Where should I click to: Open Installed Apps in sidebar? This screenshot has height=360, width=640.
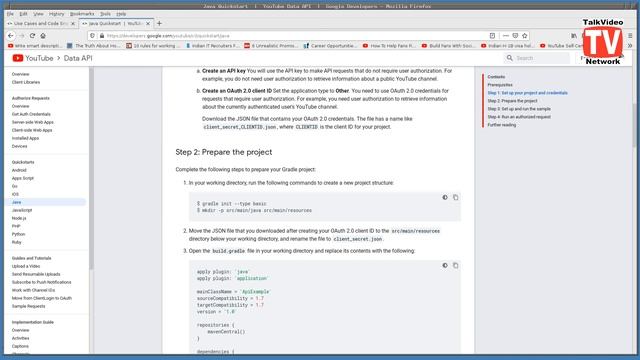(x=25, y=138)
